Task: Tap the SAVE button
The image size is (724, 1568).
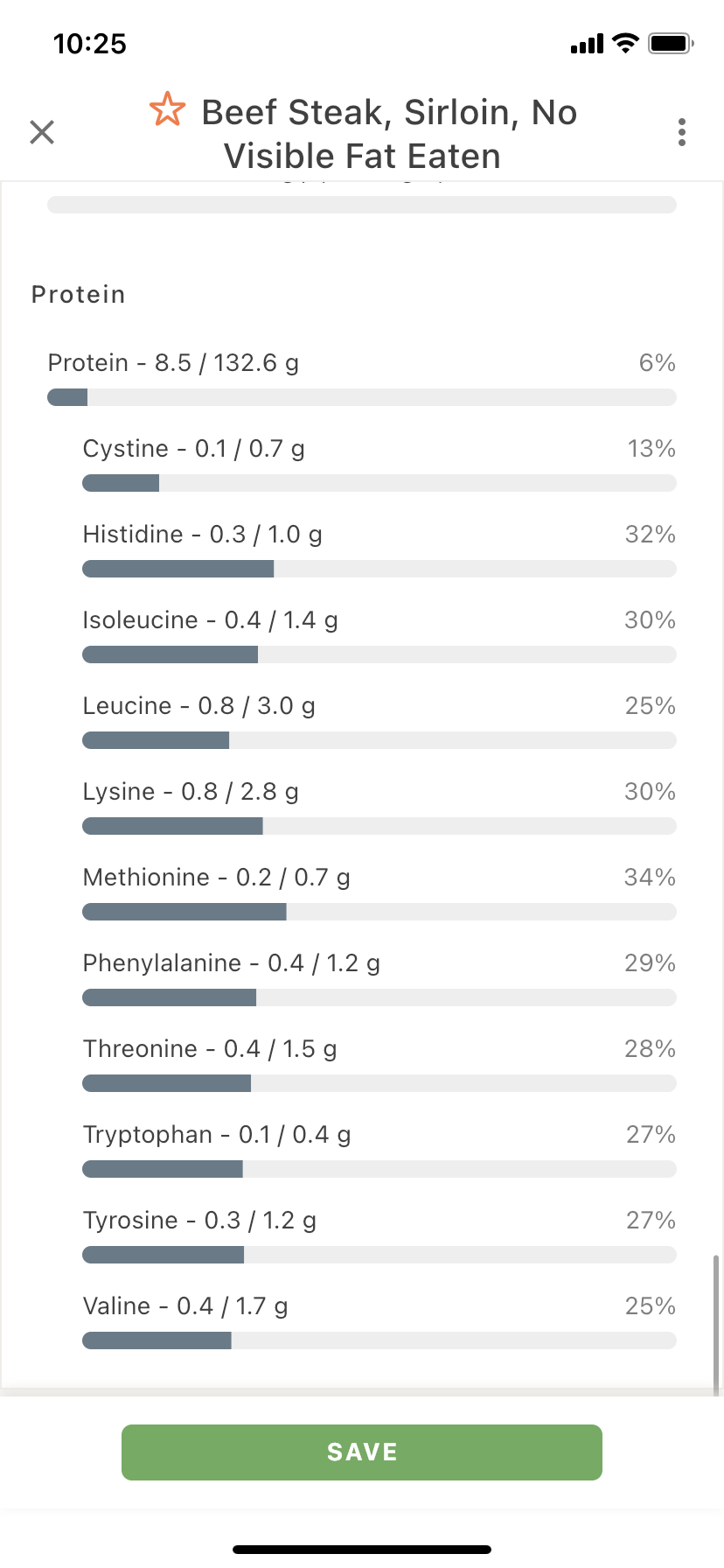Action: [362, 1452]
